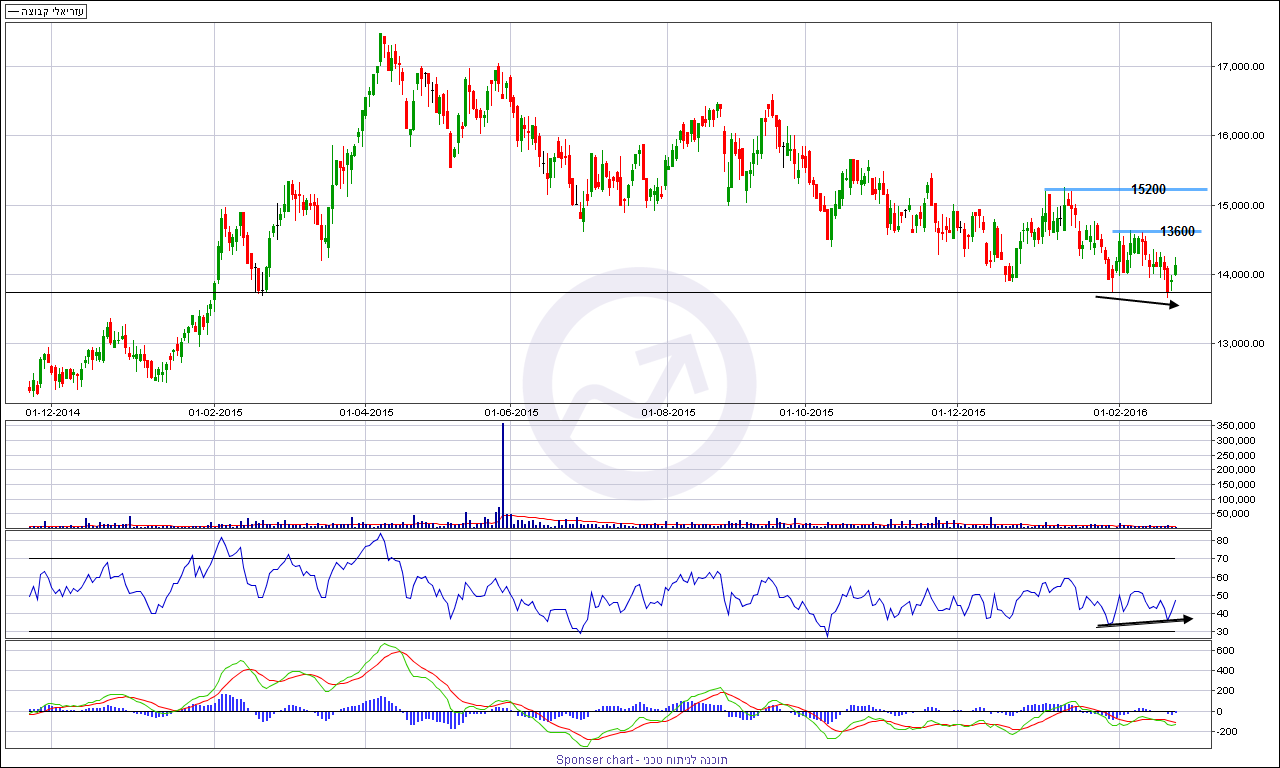Click the downward black arrow under price candles

click(1137, 302)
